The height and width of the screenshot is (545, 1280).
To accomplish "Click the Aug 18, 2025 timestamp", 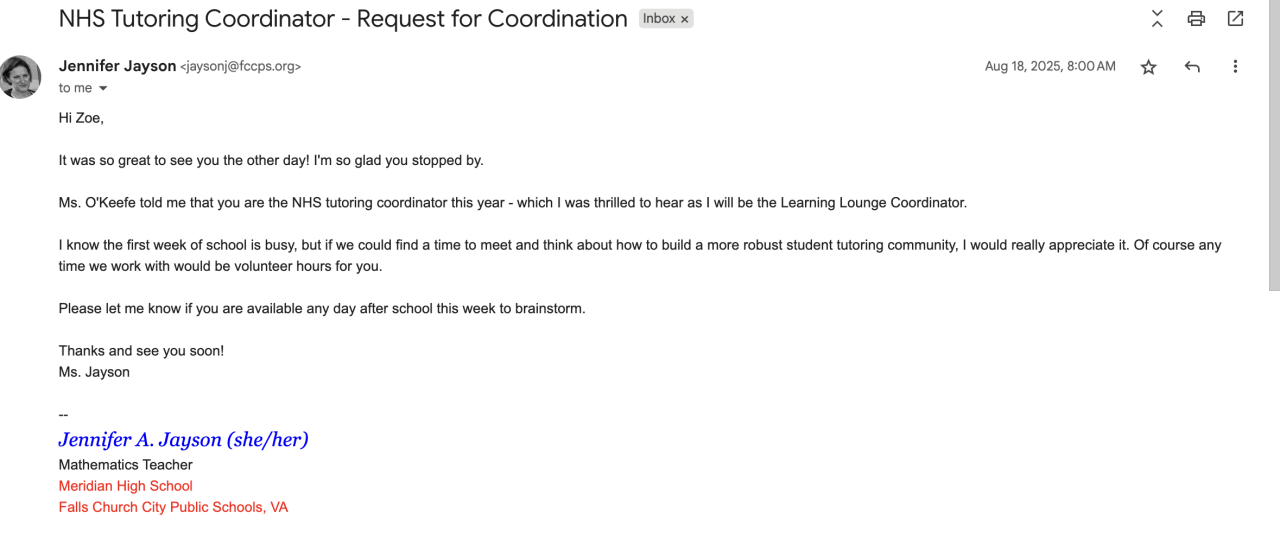I will pyautogui.click(x=1050, y=67).
